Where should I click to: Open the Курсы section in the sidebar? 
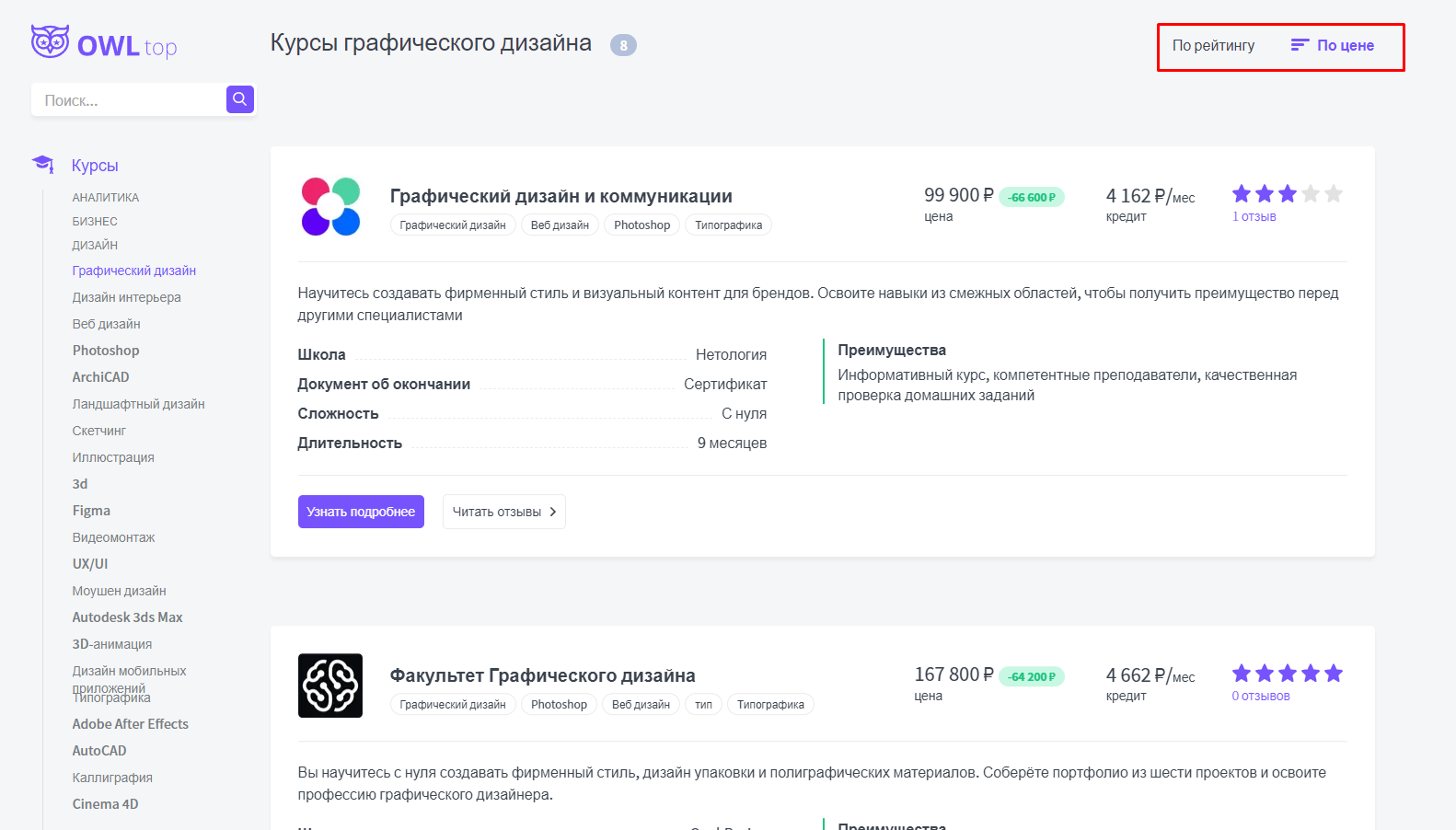click(x=95, y=166)
